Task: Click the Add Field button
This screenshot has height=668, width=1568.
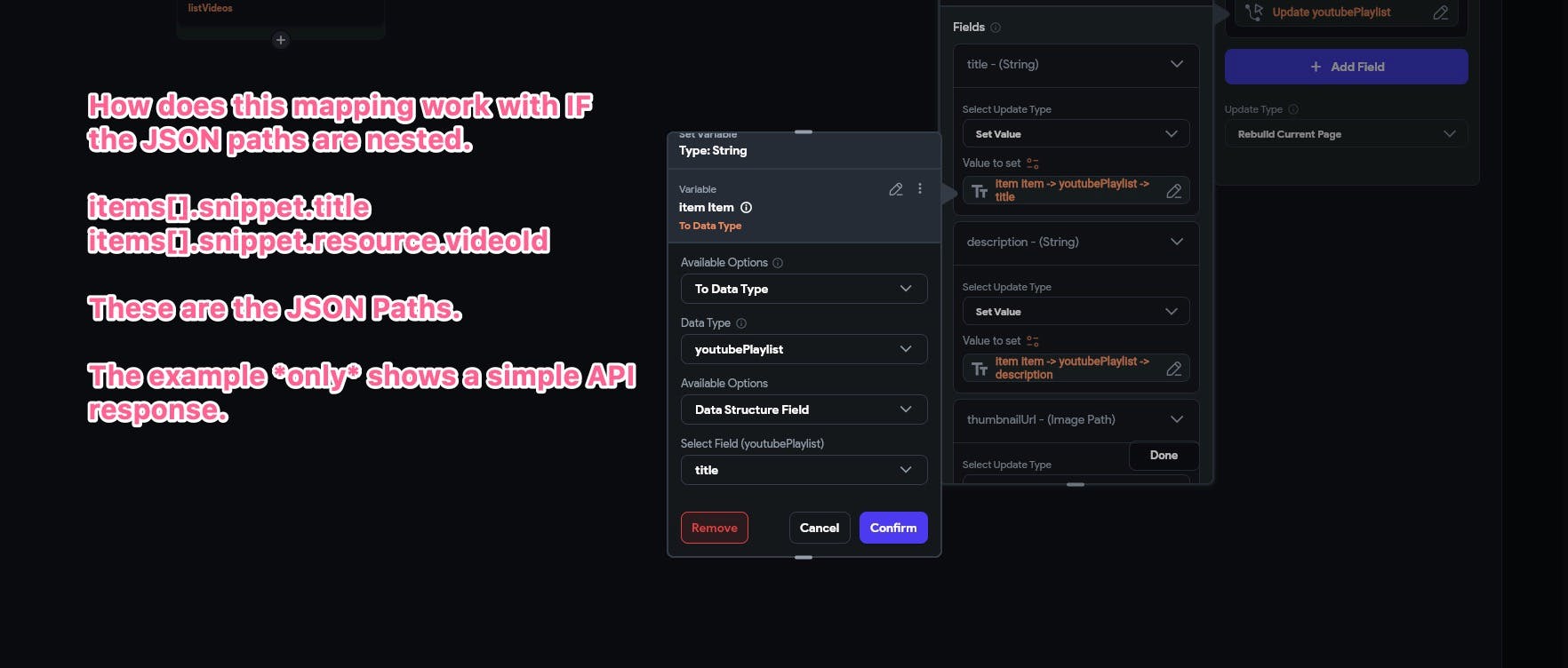Action: coord(1346,67)
